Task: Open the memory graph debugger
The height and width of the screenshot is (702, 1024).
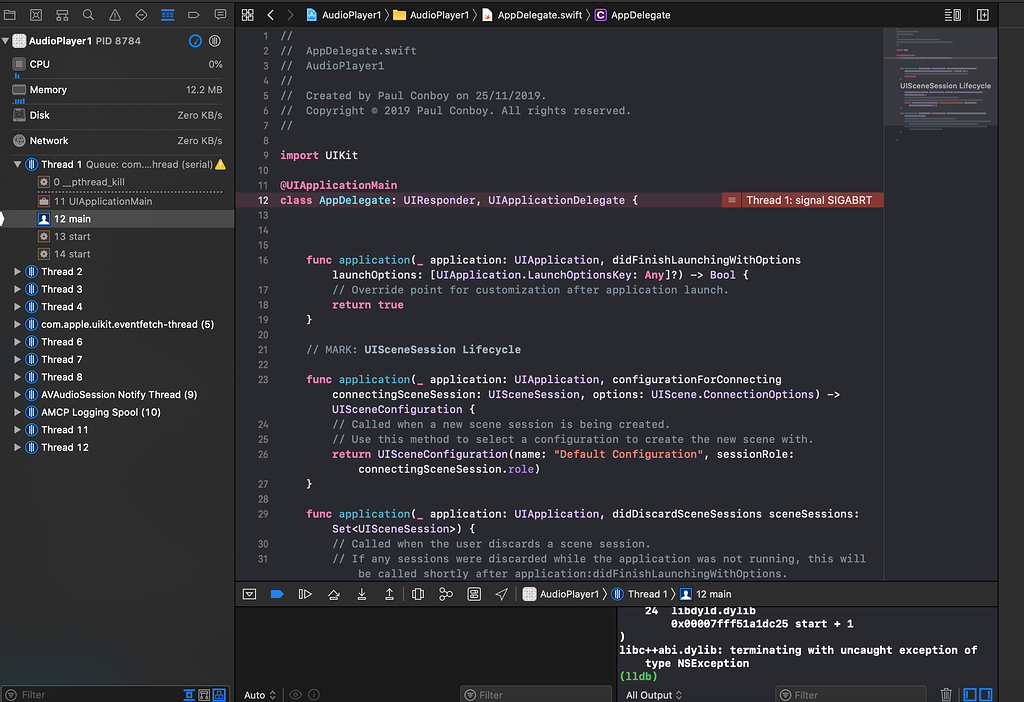Action: [x=446, y=594]
